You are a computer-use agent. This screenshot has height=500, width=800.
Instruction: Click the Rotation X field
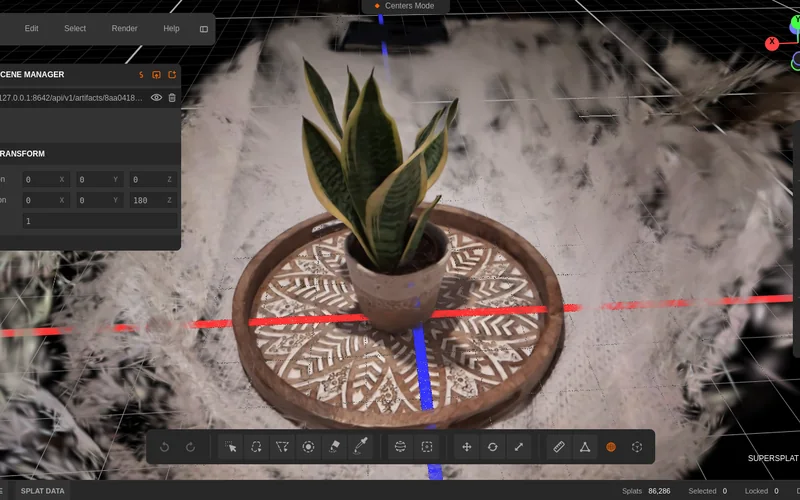(46, 201)
